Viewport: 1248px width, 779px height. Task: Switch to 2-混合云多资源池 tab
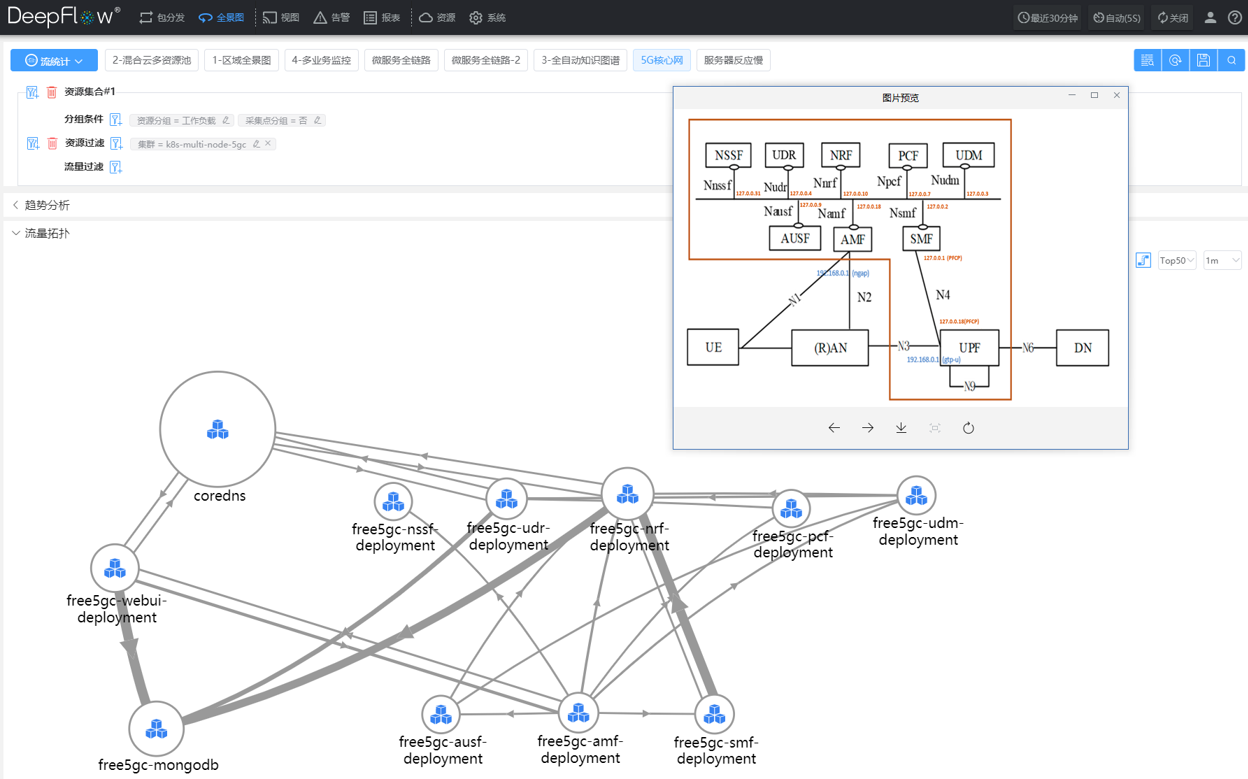coord(151,61)
